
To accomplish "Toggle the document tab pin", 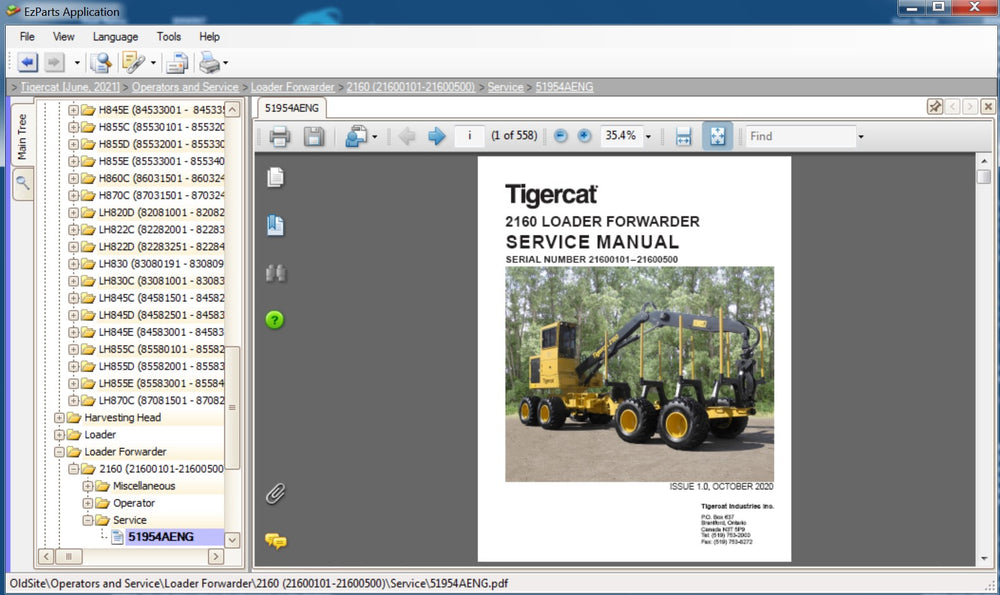I will [935, 107].
